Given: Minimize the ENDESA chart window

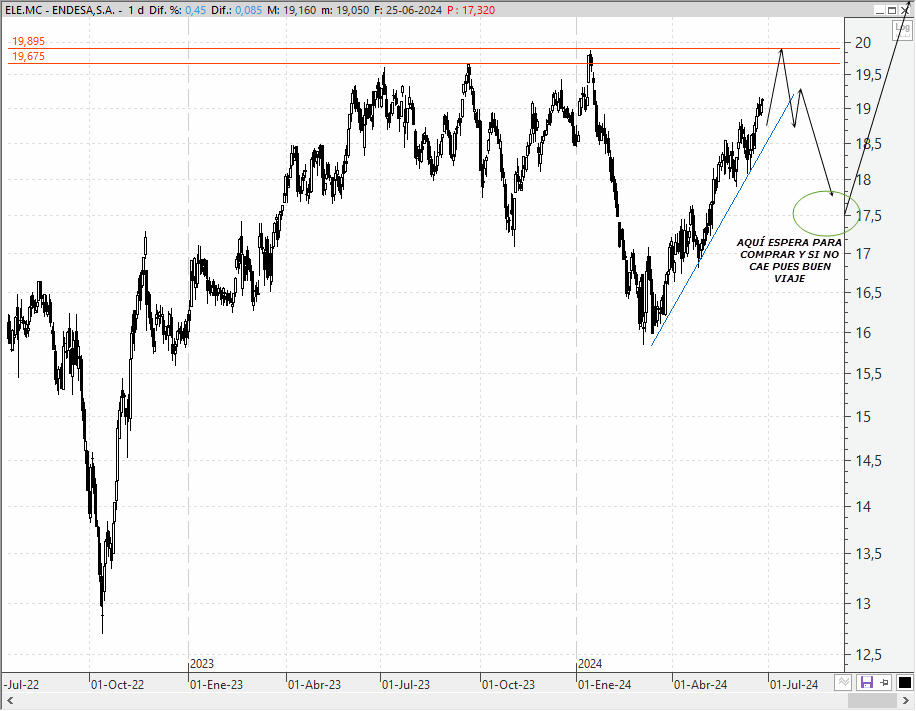Looking at the screenshot, I should pos(879,10).
